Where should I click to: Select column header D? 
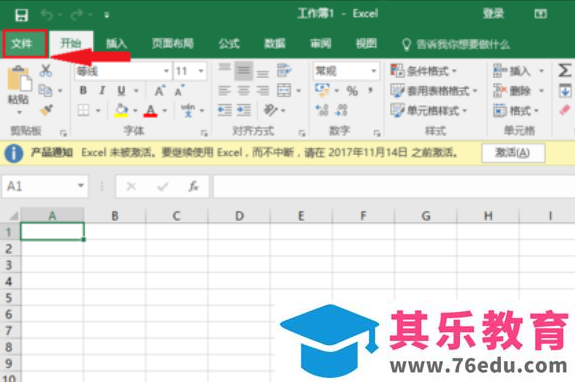pyautogui.click(x=239, y=216)
